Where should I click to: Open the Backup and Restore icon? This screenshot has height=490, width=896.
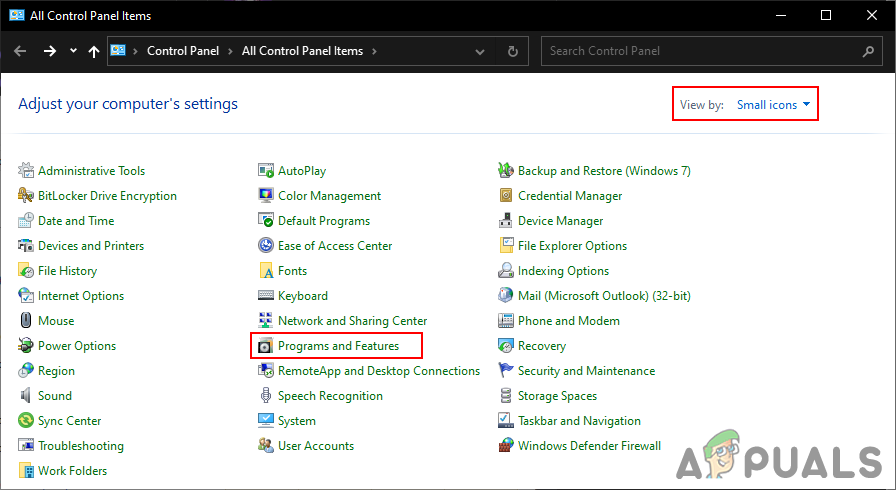[x=506, y=171]
